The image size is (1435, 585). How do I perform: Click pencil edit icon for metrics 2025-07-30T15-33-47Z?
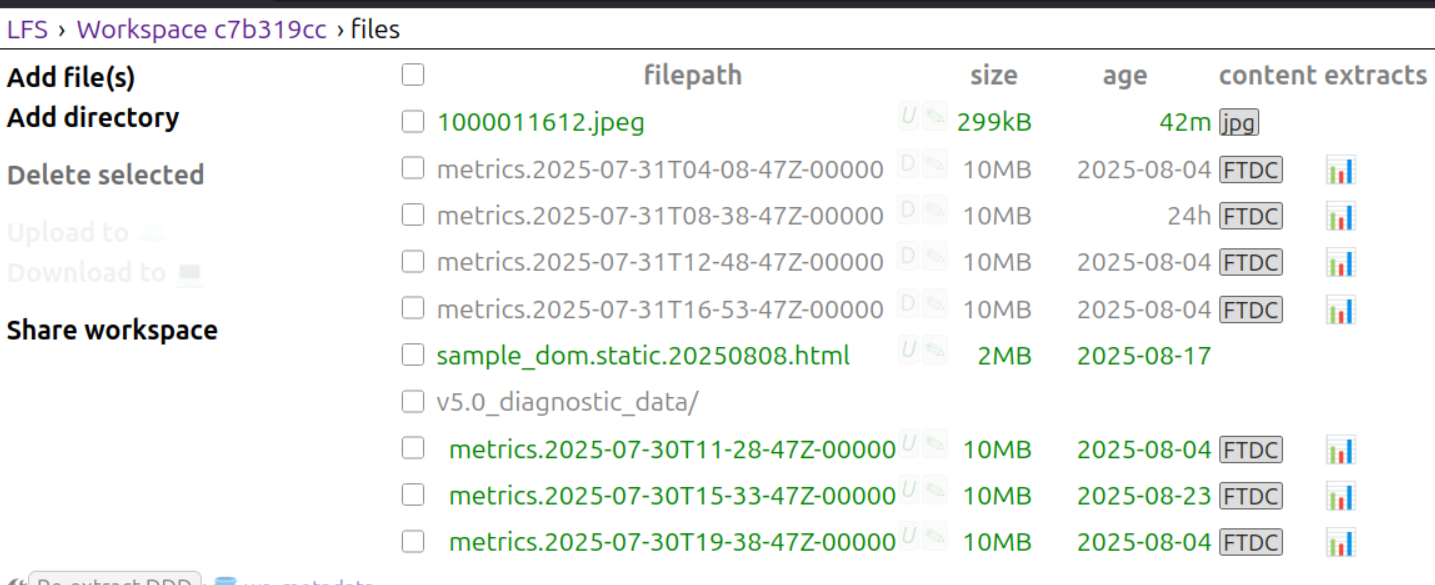934,490
